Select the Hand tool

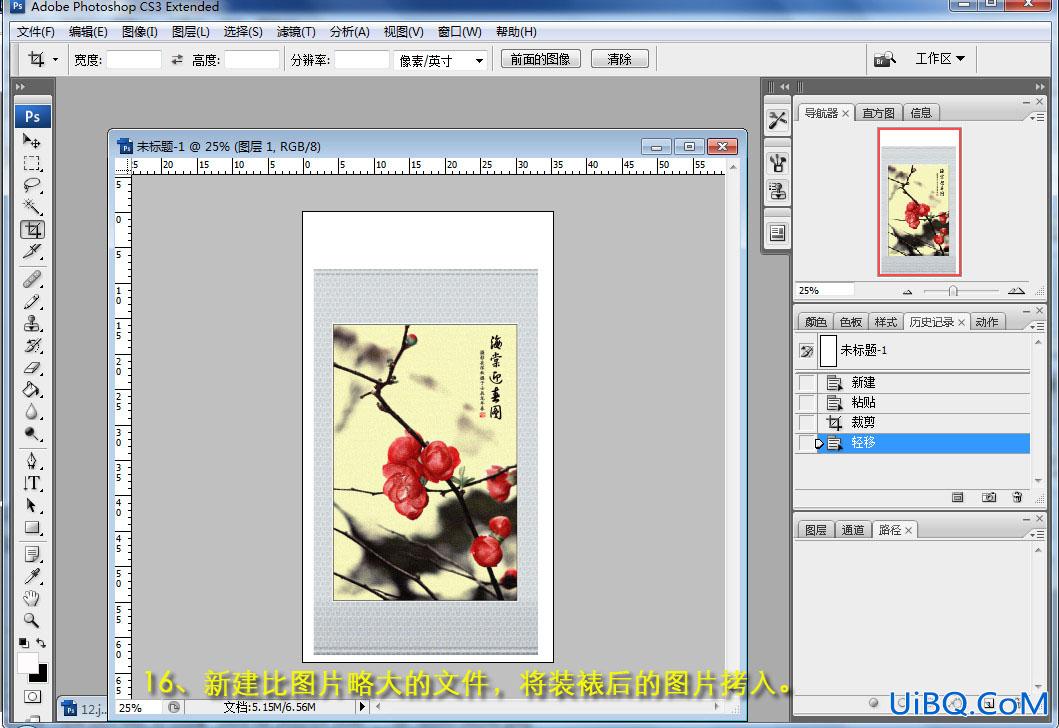32,598
